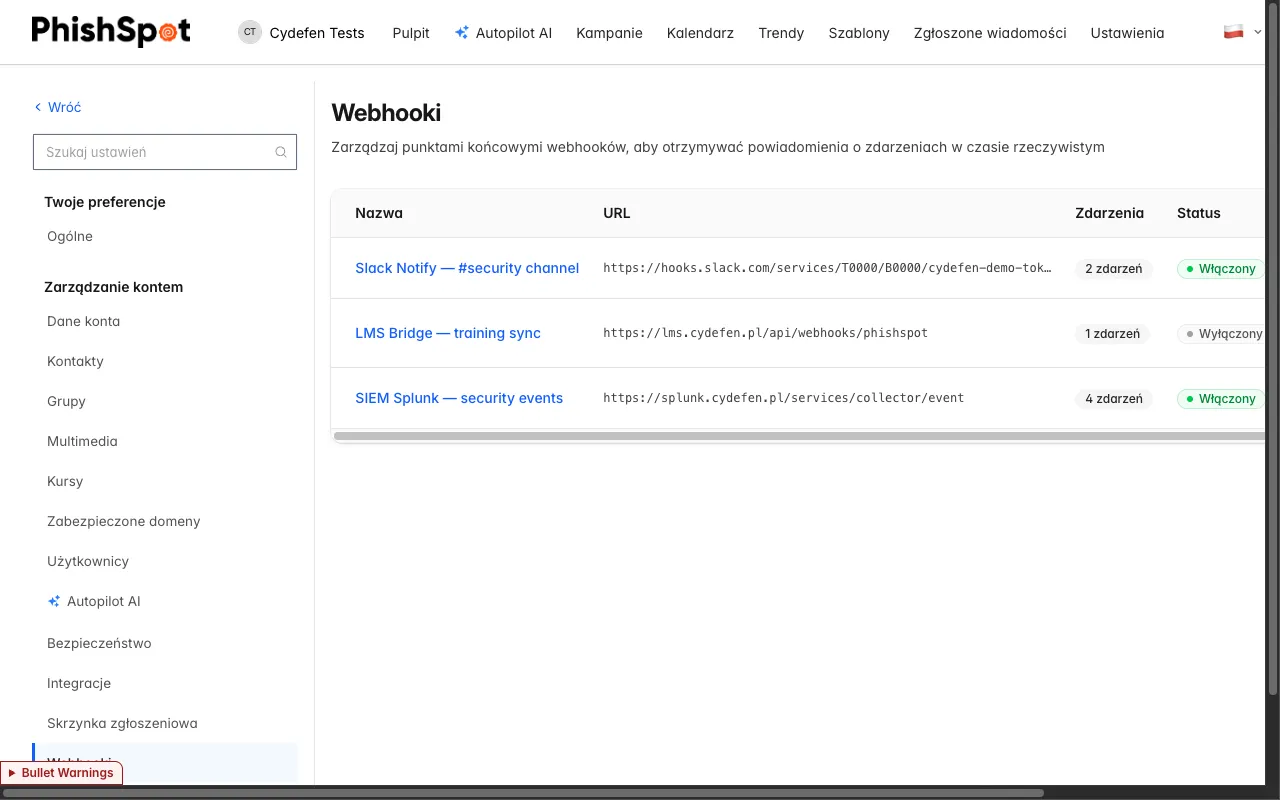The width and height of the screenshot is (1280, 800).
Task: Click the bottom page horizontal scrollbar
Action: click(x=523, y=793)
